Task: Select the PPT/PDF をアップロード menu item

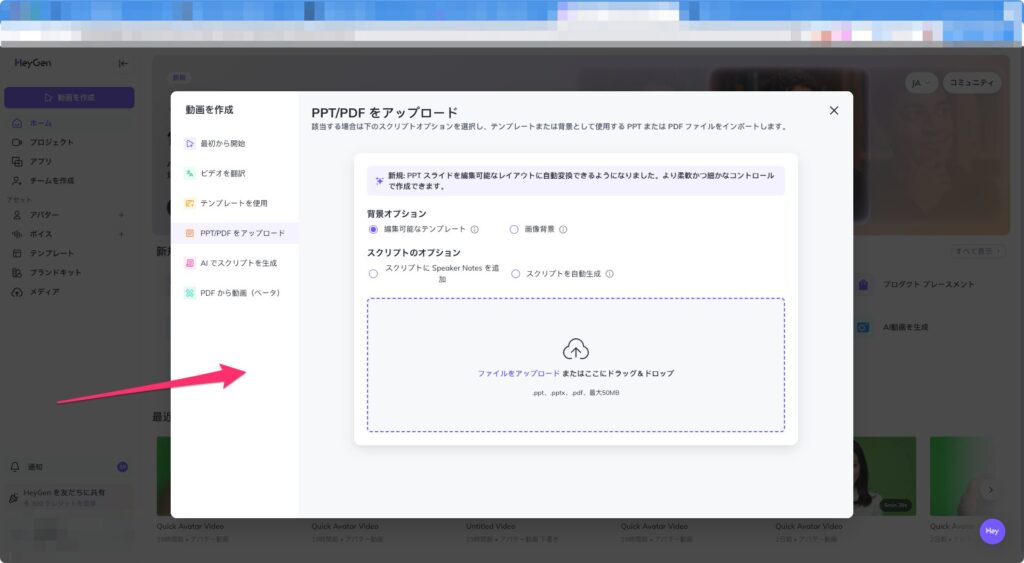Action: click(x=235, y=233)
